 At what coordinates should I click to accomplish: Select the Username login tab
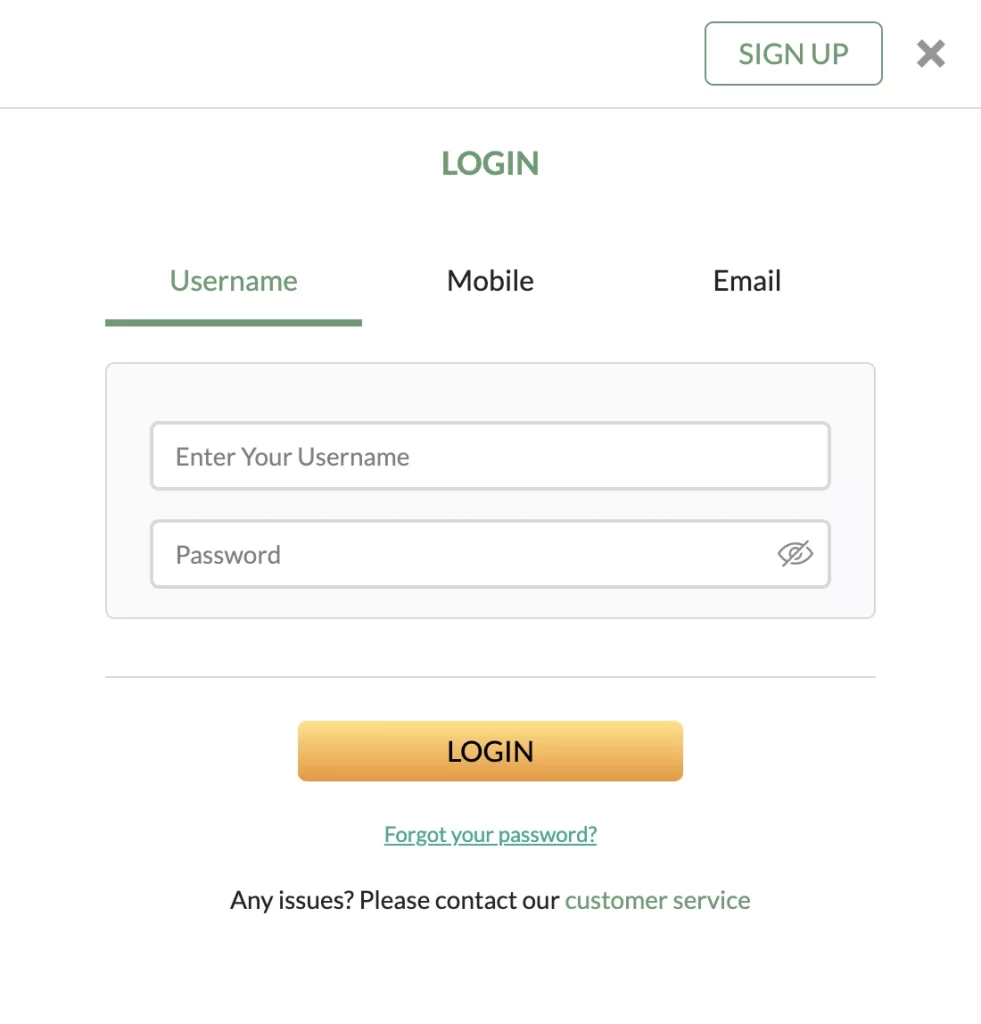(233, 281)
